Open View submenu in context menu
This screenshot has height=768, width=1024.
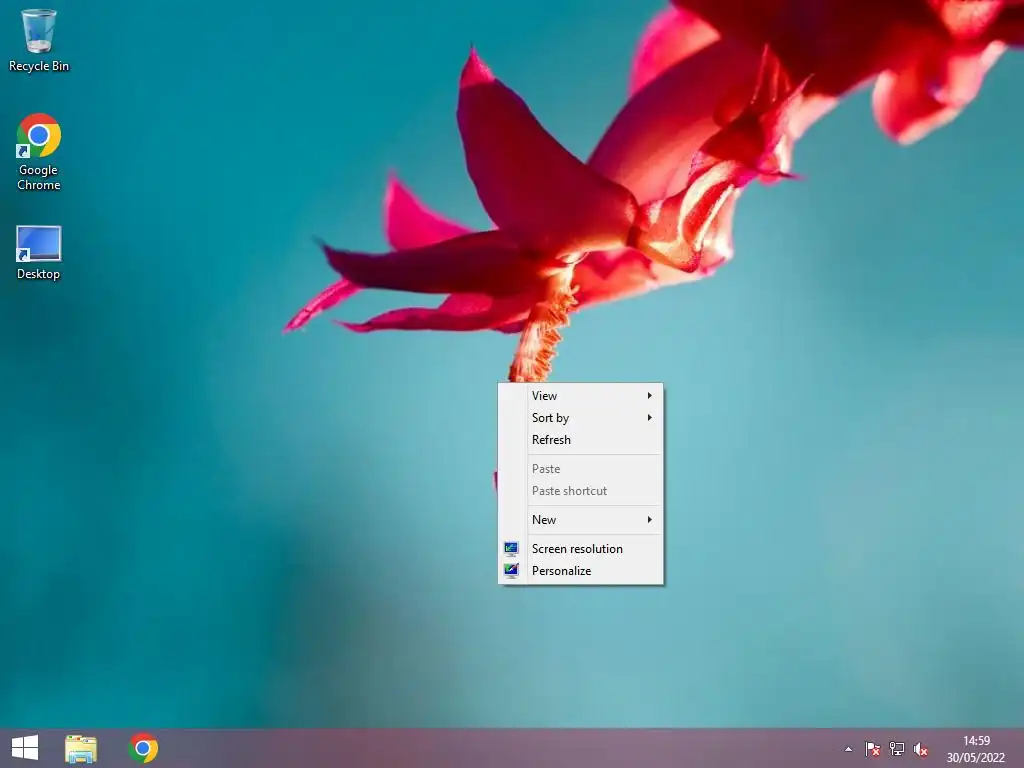581,396
